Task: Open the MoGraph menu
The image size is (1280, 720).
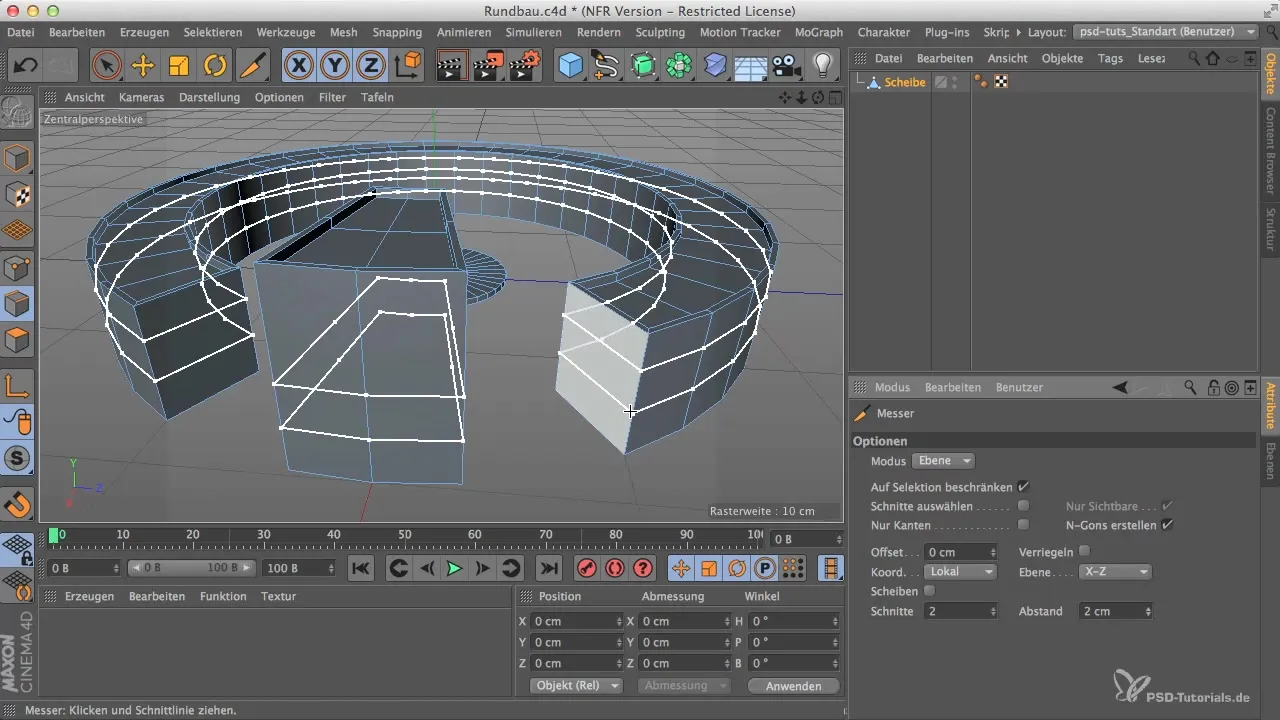Action: pos(818,32)
